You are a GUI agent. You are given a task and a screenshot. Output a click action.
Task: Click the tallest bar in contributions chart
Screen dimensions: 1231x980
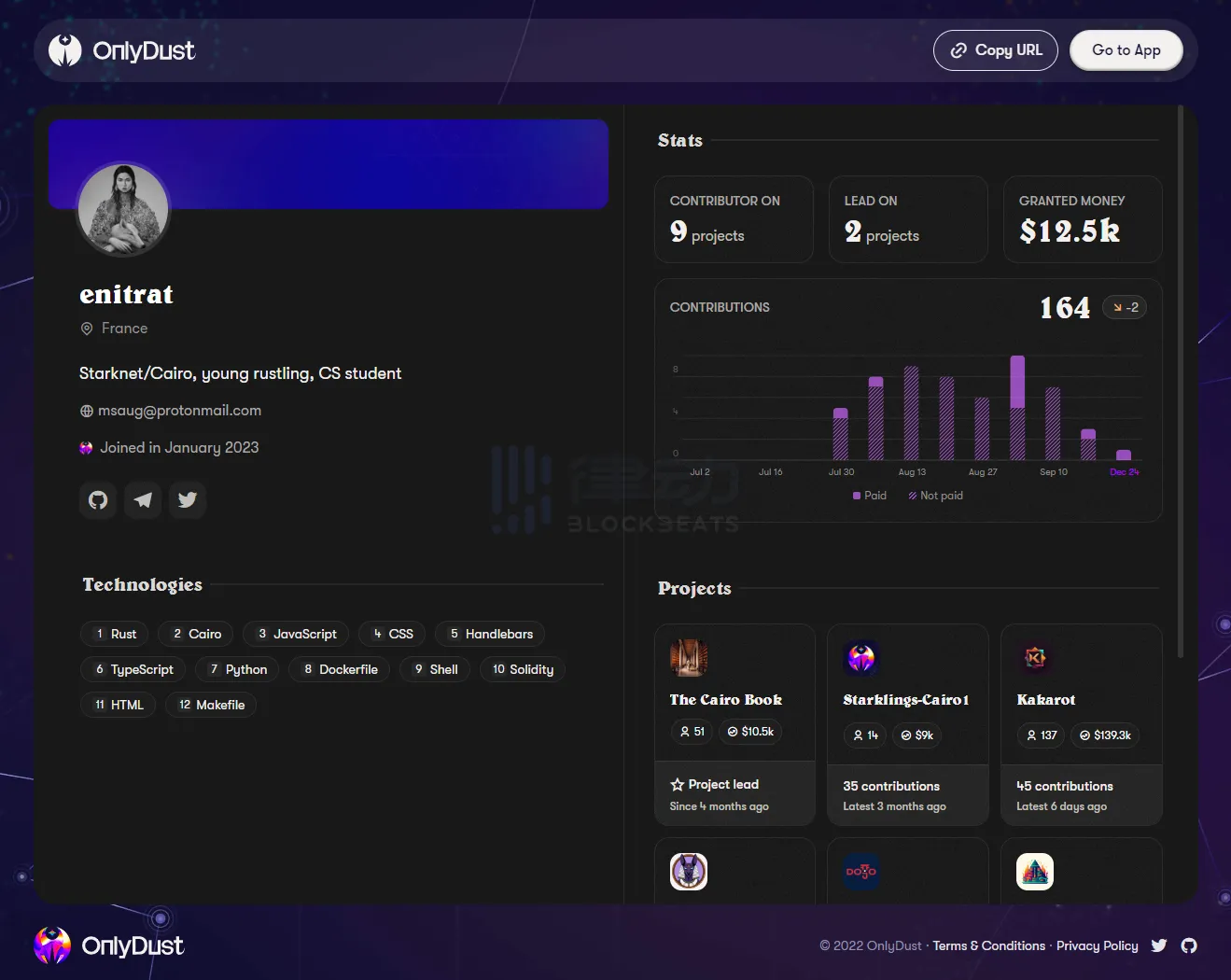pos(1017,408)
